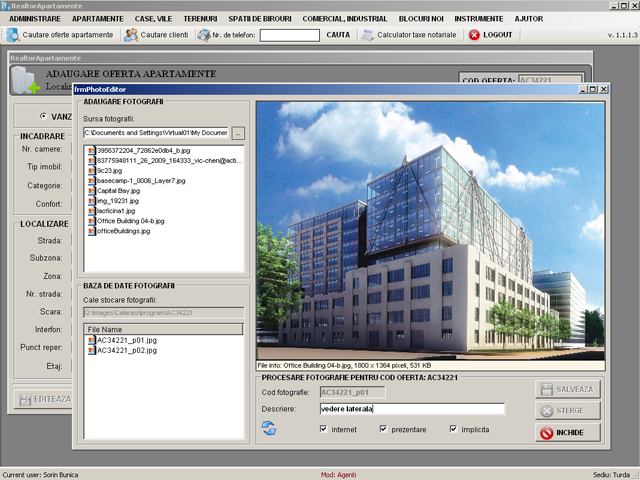The image size is (640, 480).
Task: Click the Cautare oferte apartamente search icon
Action: click(x=12, y=35)
